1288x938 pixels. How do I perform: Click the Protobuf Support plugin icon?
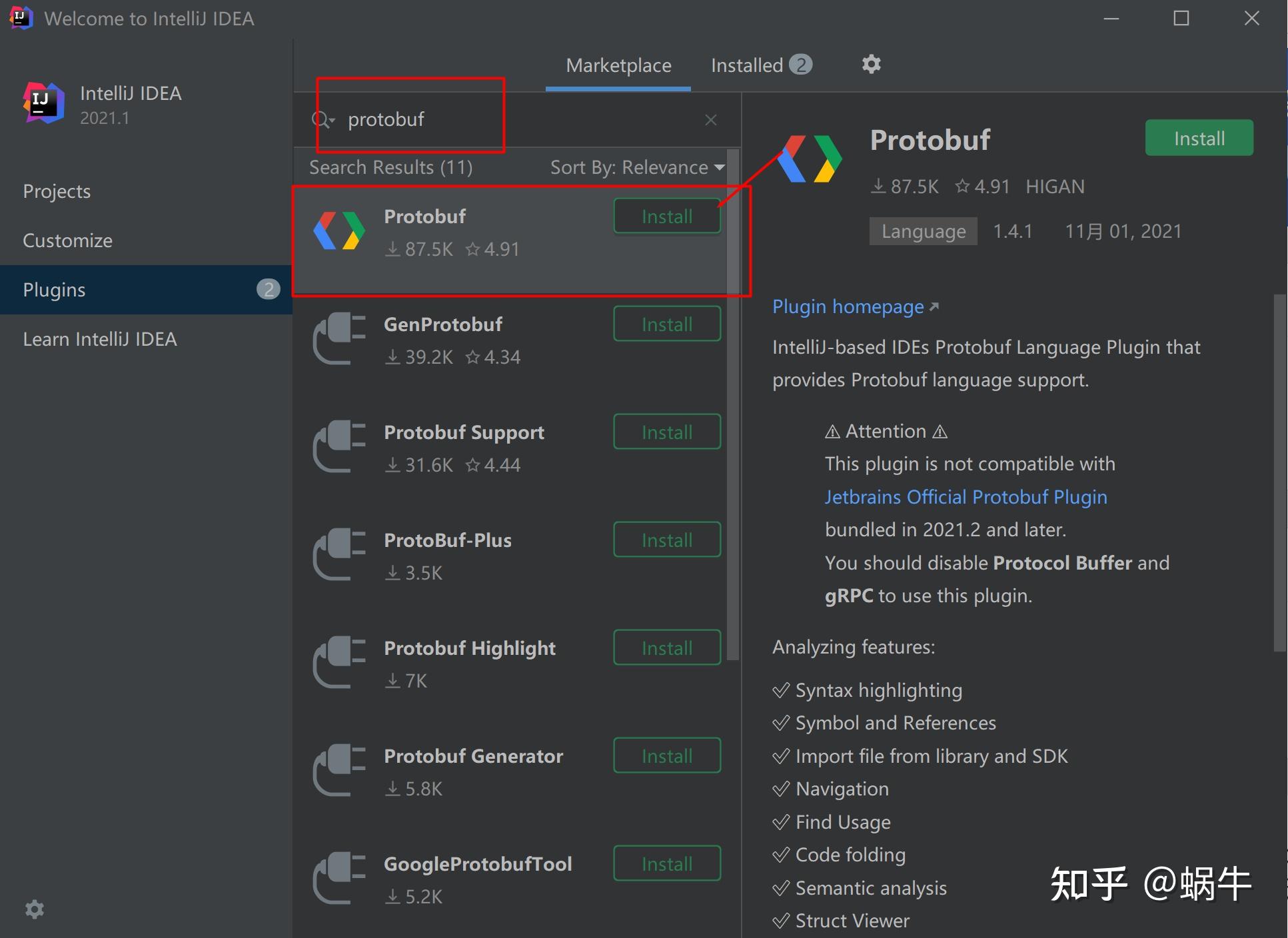tap(339, 446)
